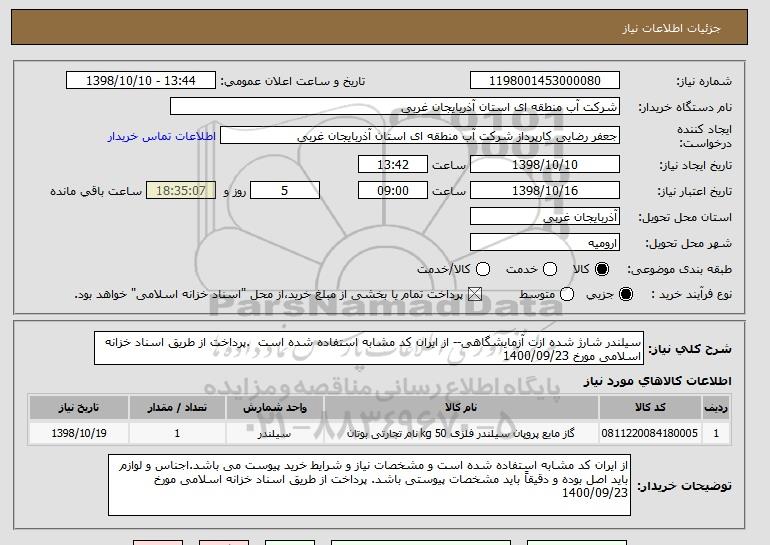The image size is (770, 545).
Task: Select the خدمت radio button
Action: [x=550, y=269]
